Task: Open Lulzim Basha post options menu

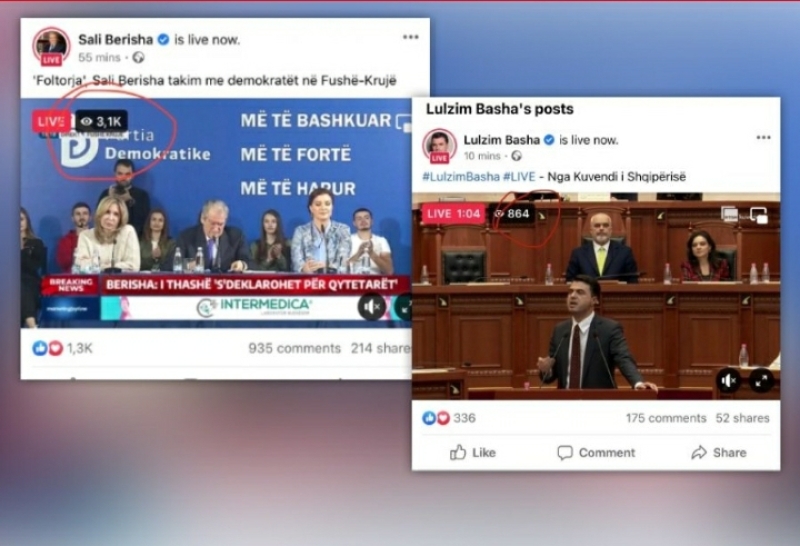Action: [763, 137]
